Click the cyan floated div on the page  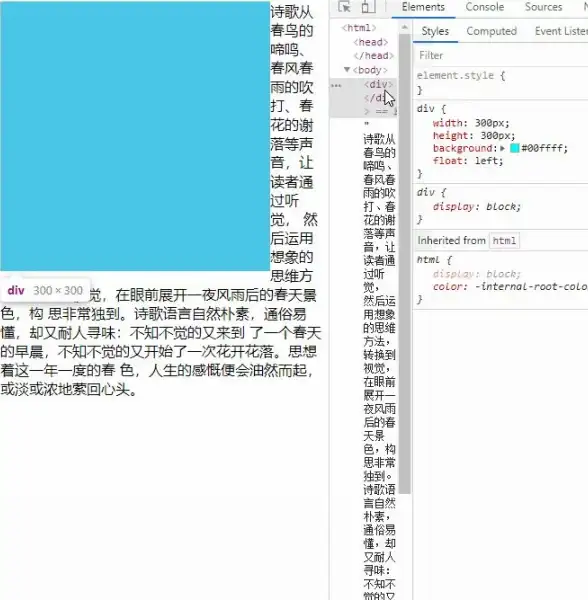[x=135, y=136]
